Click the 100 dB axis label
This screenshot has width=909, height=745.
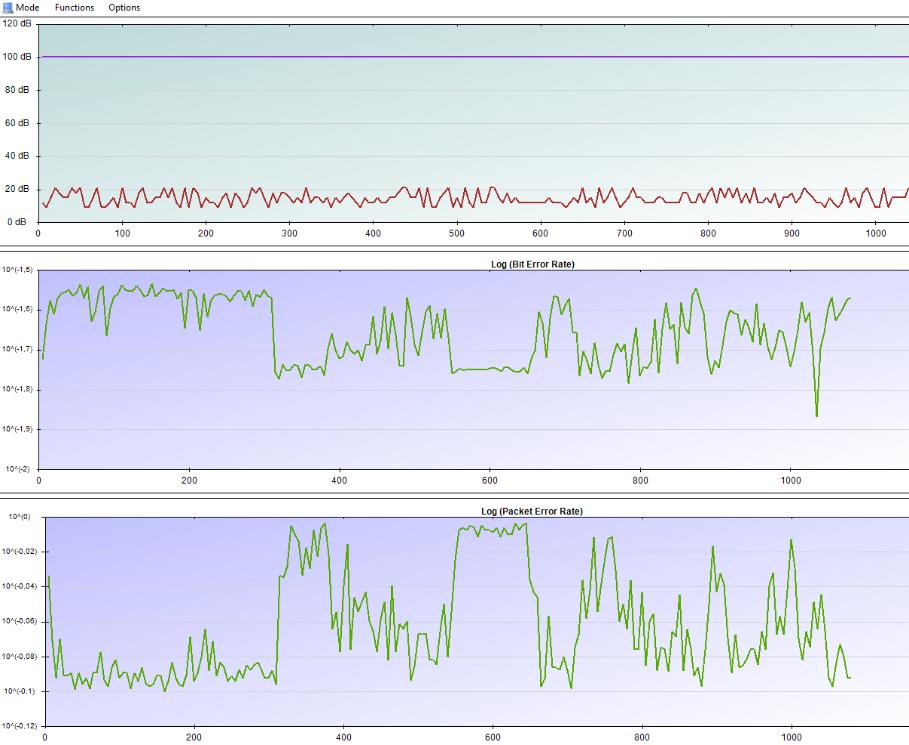click(x=17, y=57)
